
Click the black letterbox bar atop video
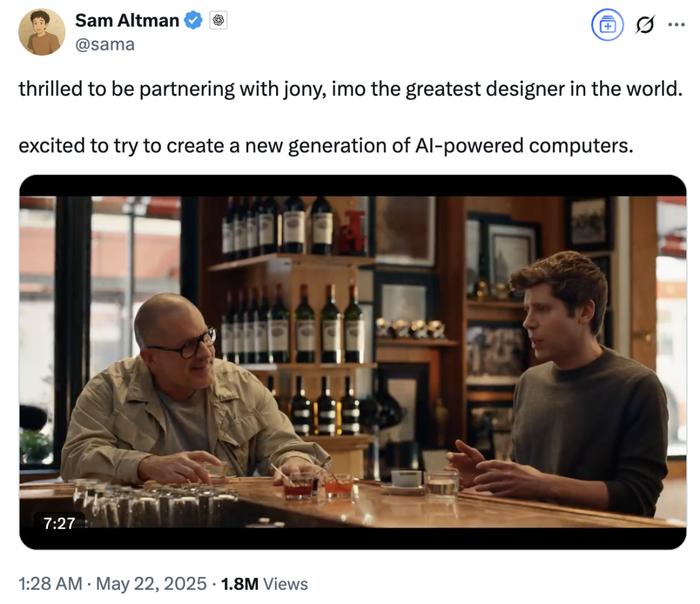coord(353,186)
